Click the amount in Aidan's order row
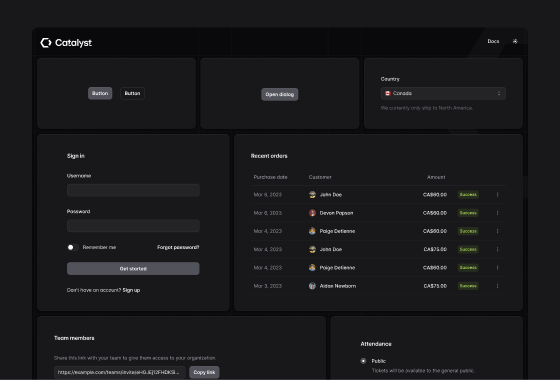 pos(435,286)
